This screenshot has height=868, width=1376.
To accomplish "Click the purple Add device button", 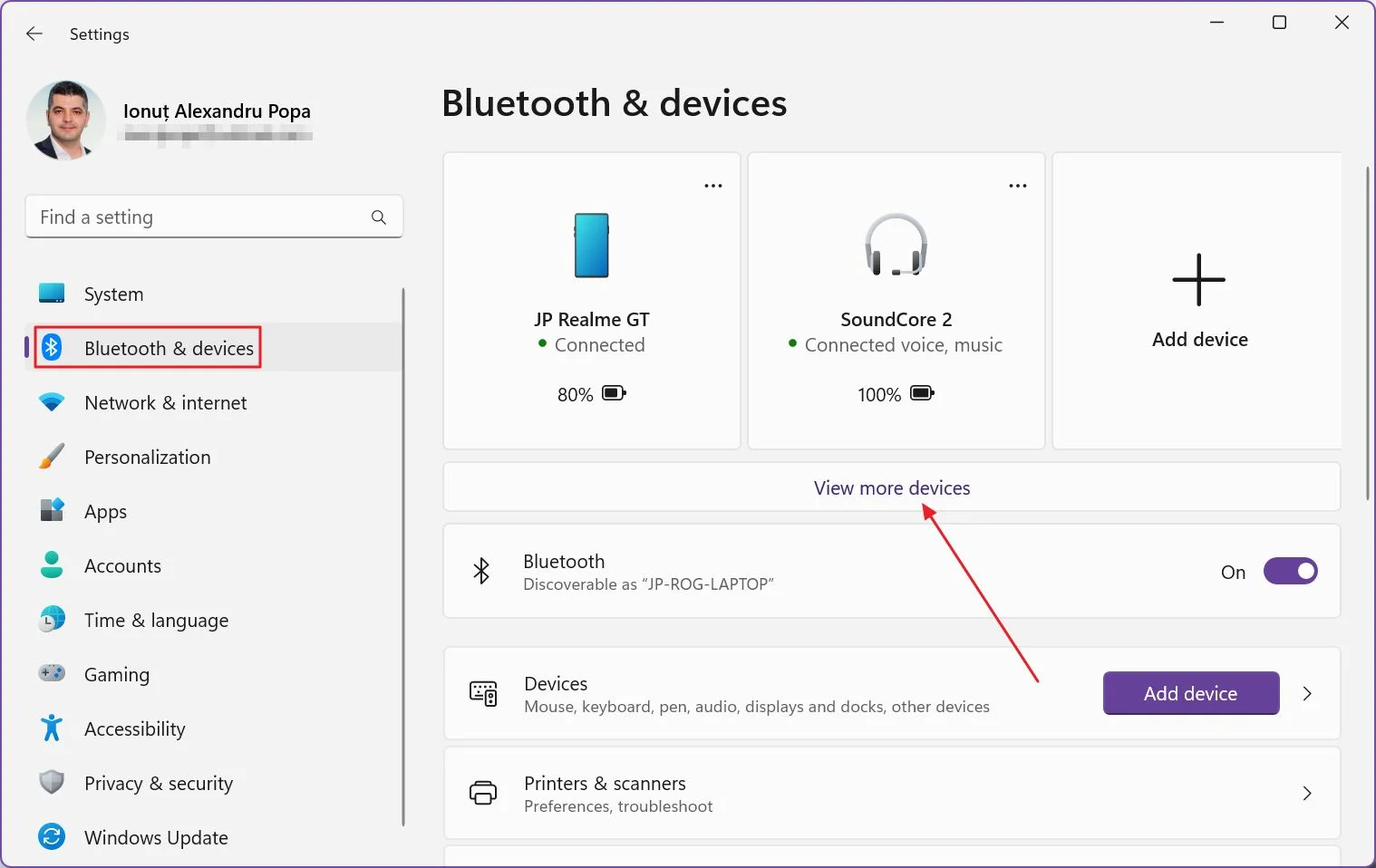I will (x=1191, y=693).
